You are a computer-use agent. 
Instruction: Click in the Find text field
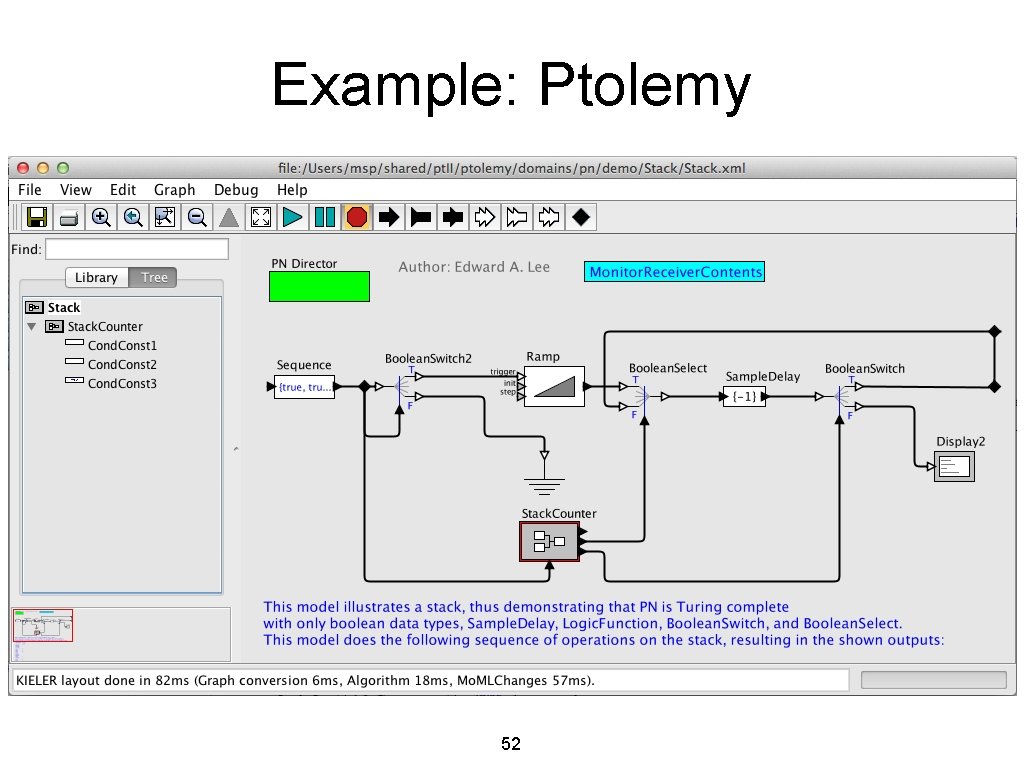coord(137,249)
